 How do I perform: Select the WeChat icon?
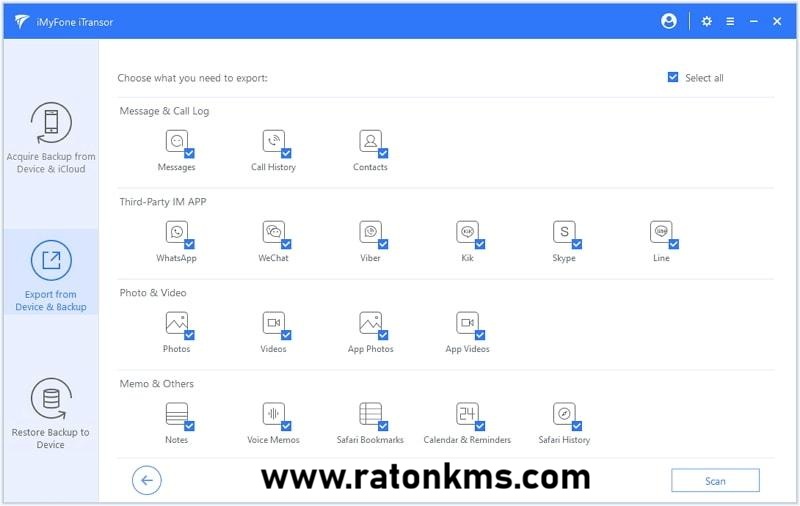(x=273, y=232)
